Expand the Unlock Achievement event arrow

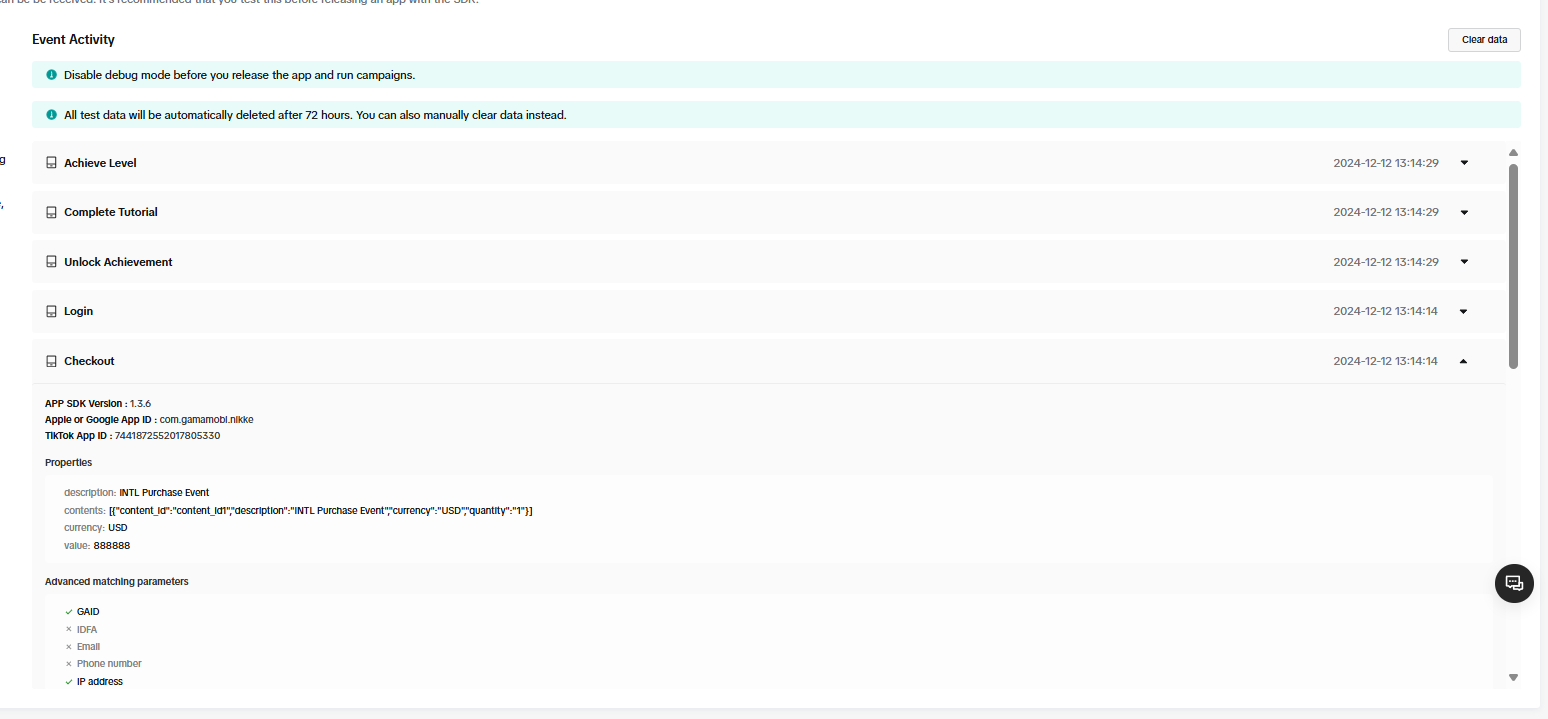pos(1464,262)
